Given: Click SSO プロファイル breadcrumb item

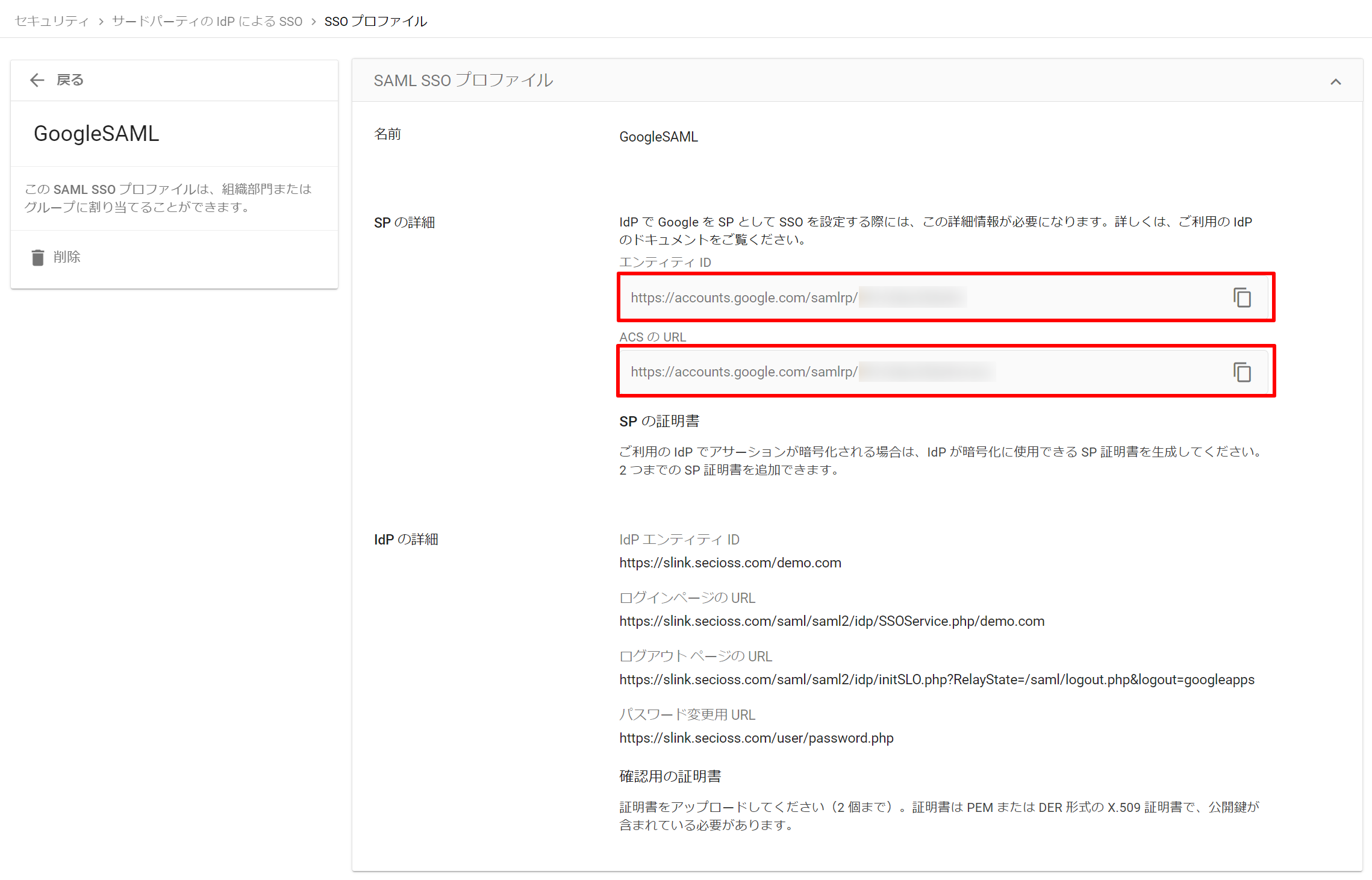Looking at the screenshot, I should tap(376, 21).
